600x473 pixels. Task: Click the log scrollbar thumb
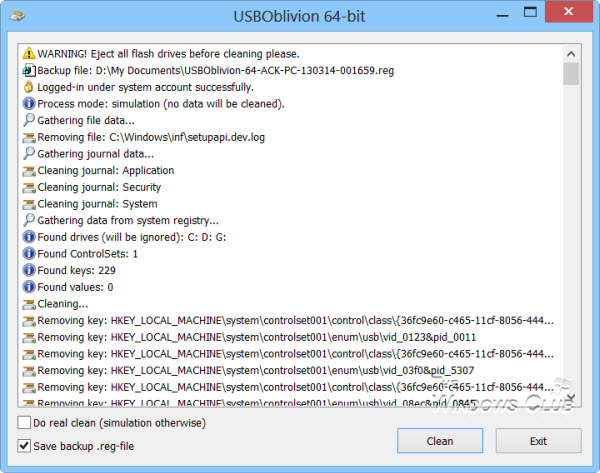pyautogui.click(x=571, y=74)
